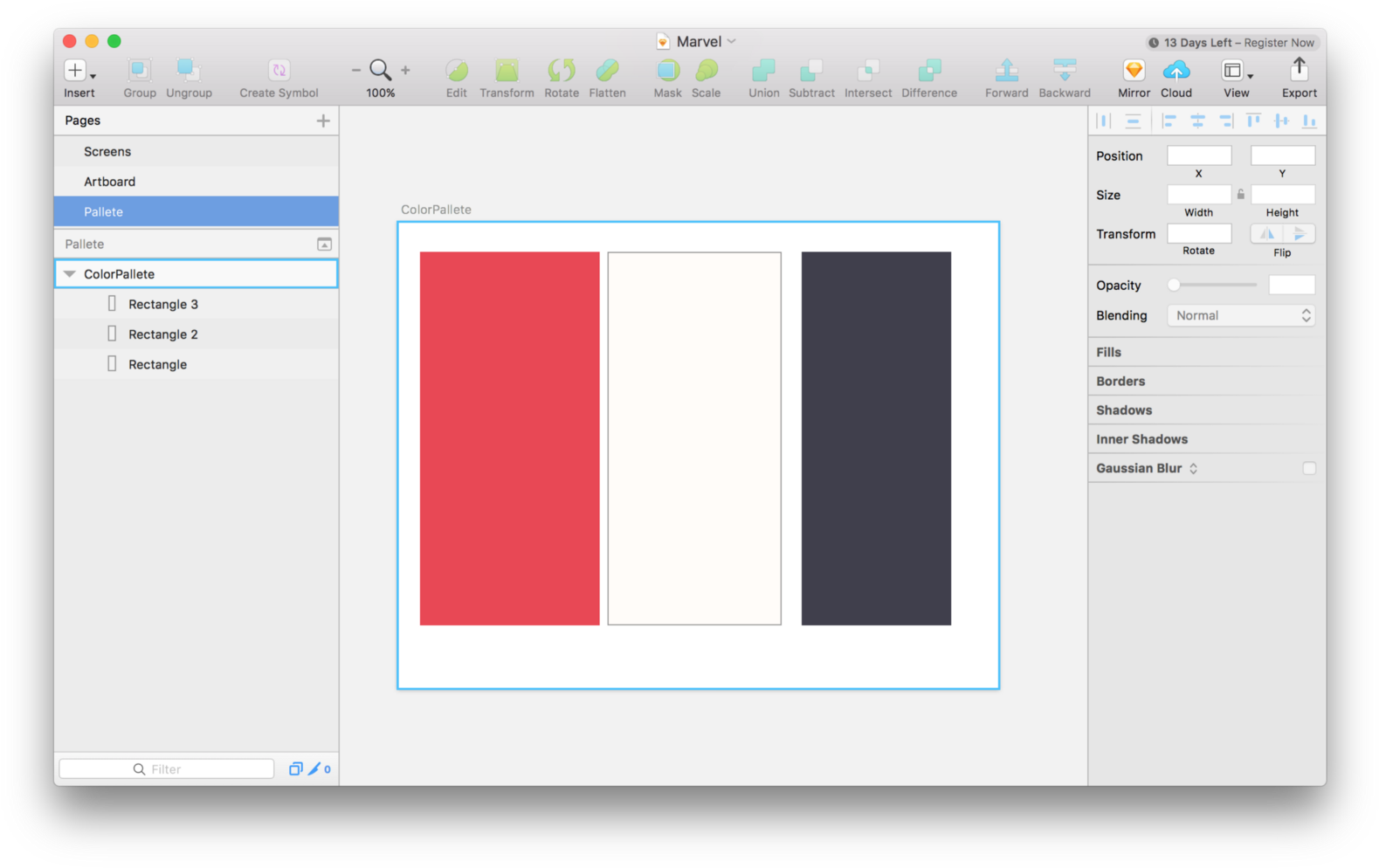Select the Mask tool

(x=667, y=71)
